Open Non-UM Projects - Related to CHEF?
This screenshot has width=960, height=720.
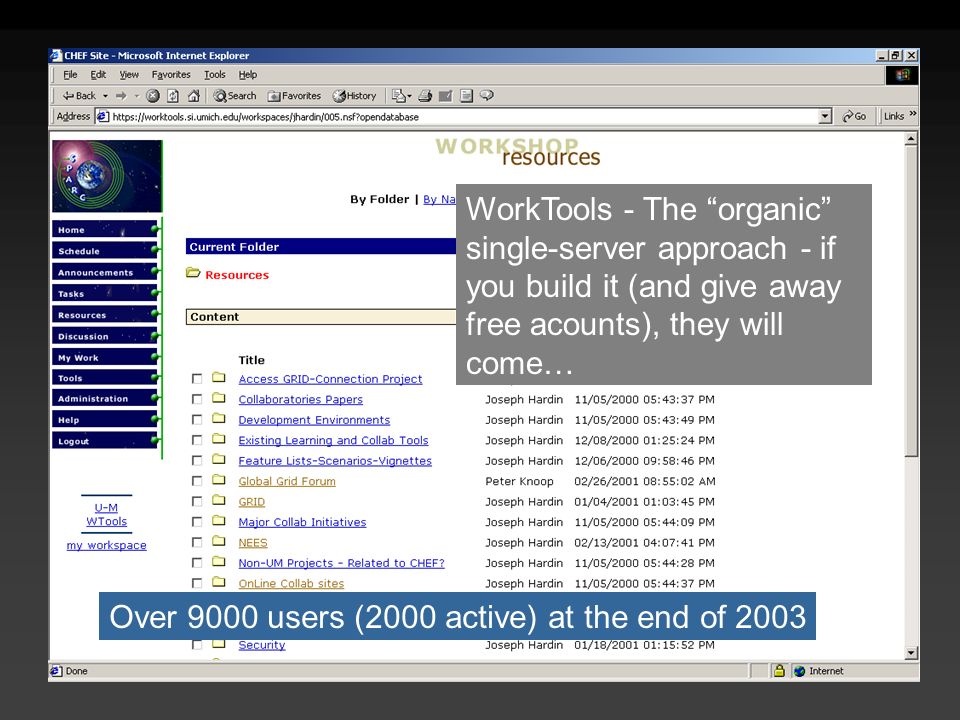[x=342, y=563]
